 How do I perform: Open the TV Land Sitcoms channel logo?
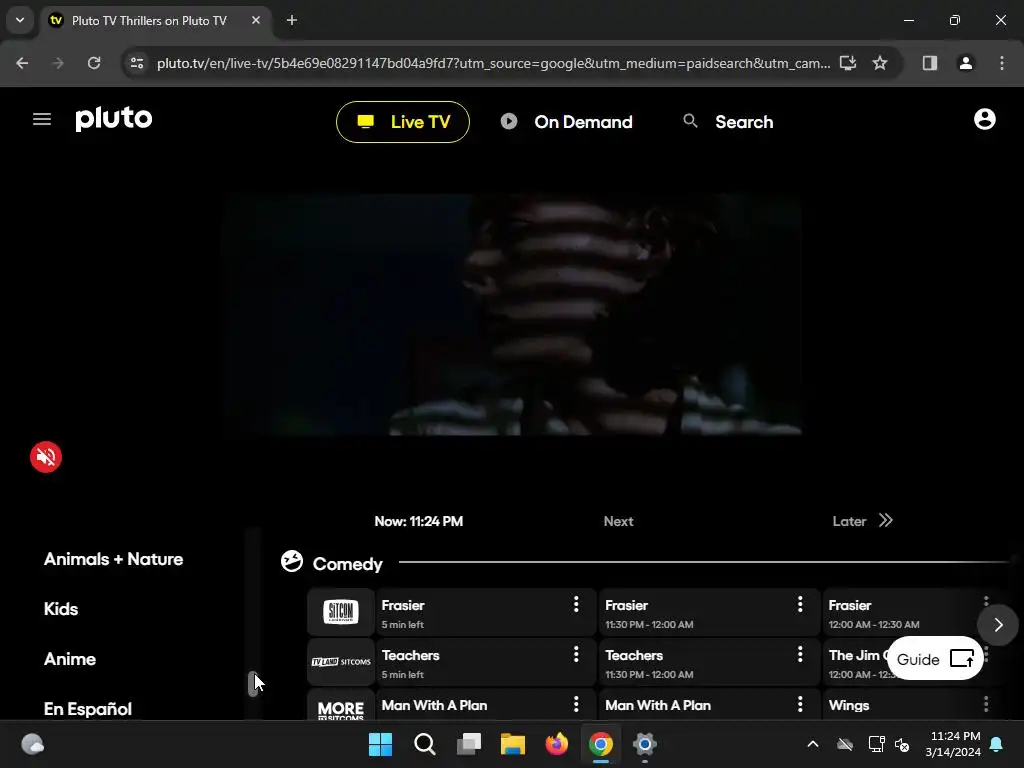coord(341,662)
